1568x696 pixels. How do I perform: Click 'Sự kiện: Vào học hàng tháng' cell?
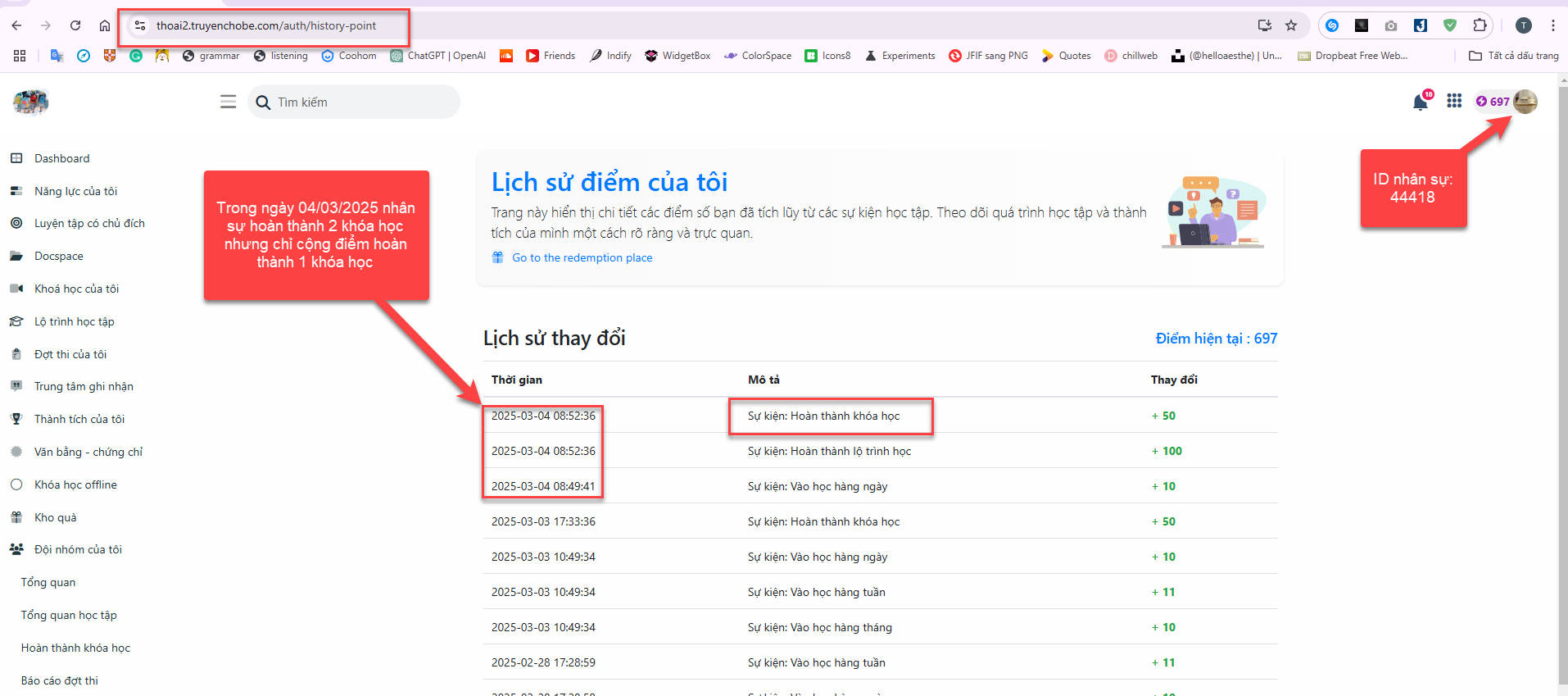pyautogui.click(x=819, y=627)
